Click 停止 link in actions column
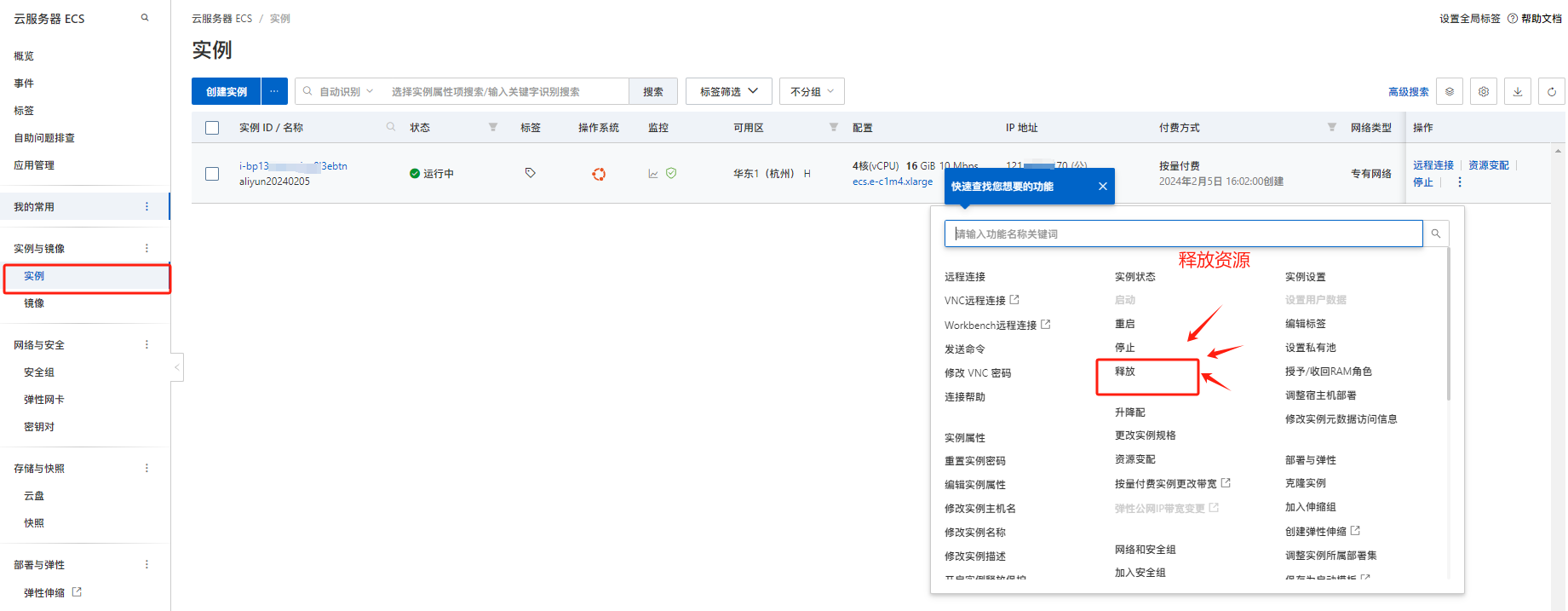The image size is (1568, 611). (x=1423, y=182)
